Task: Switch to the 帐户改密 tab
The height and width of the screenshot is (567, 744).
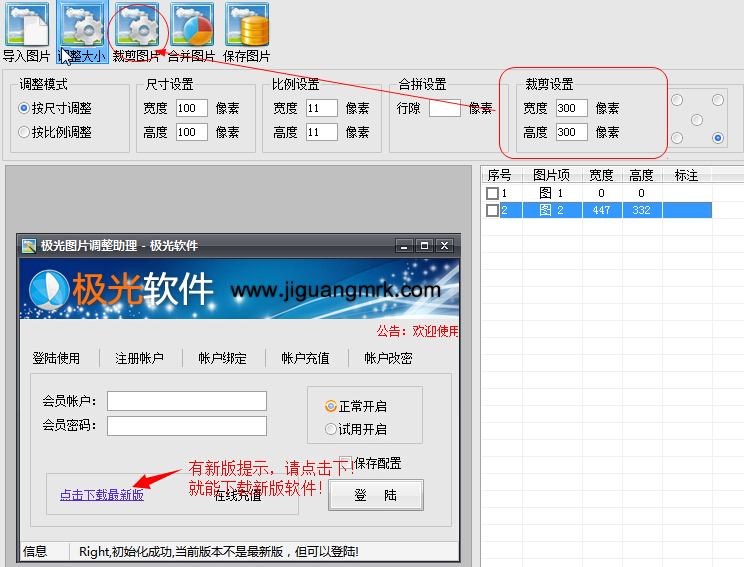Action: click(x=388, y=358)
